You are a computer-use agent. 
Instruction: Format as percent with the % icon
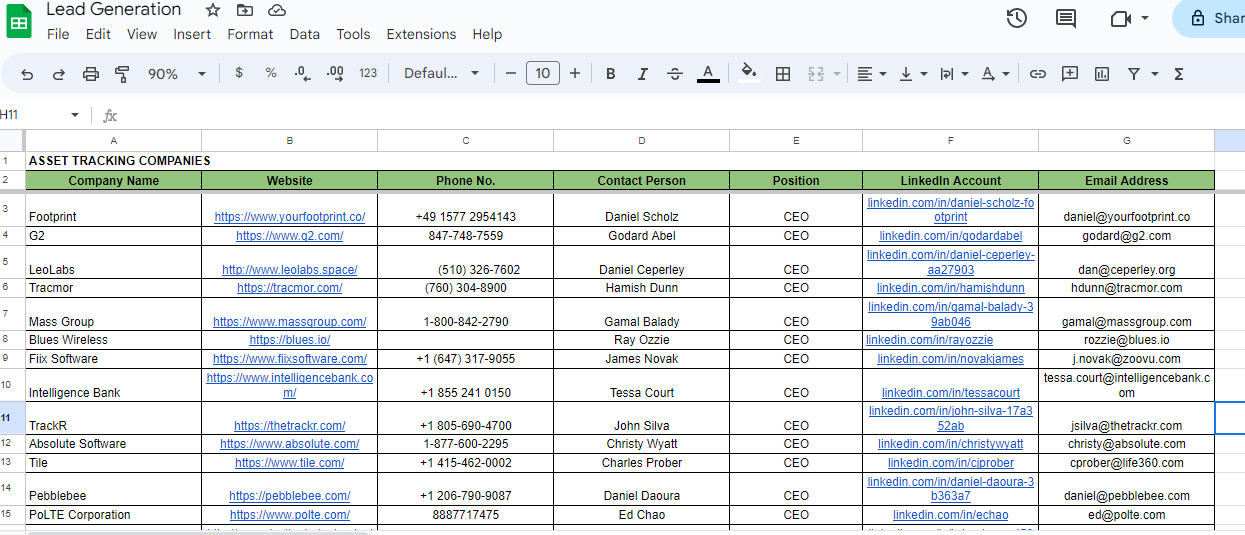271,73
